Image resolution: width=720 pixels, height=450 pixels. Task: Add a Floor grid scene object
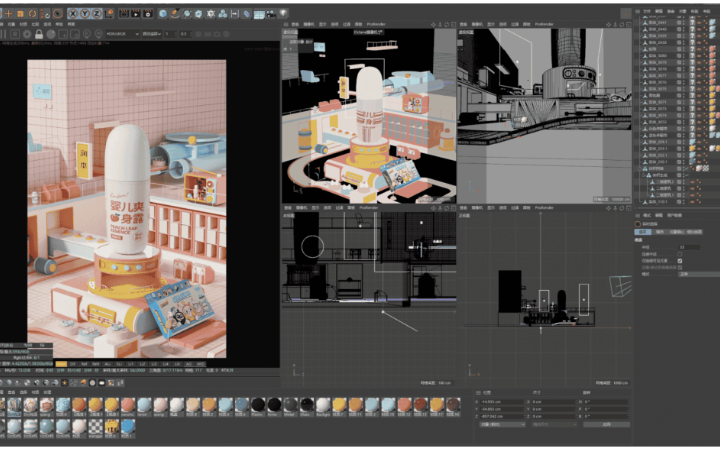[x=259, y=14]
